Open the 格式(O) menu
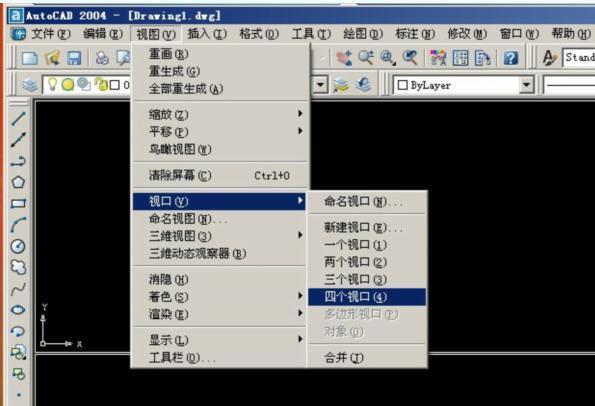 [259, 34]
